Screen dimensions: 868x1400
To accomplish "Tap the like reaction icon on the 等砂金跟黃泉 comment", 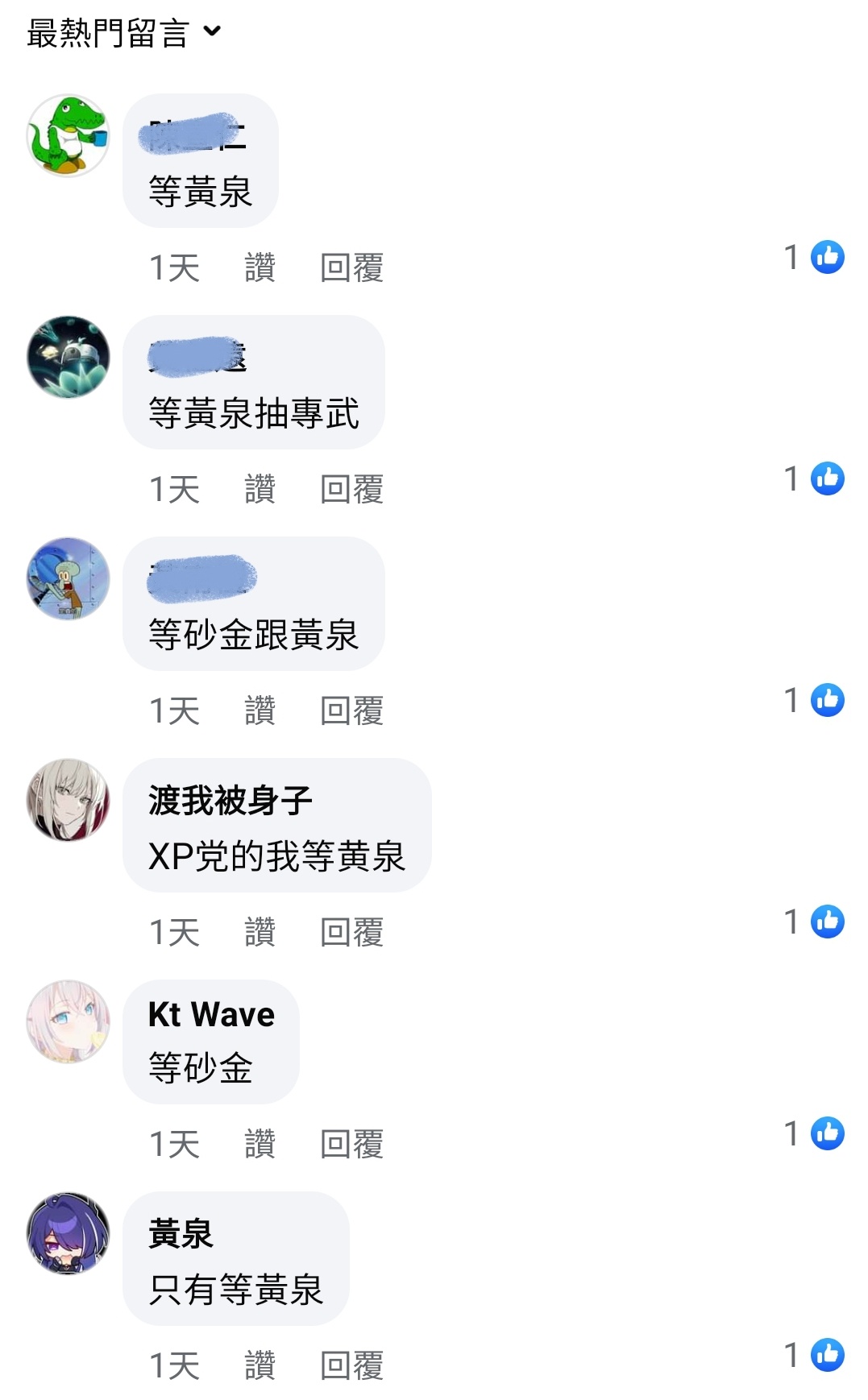I will tap(827, 700).
